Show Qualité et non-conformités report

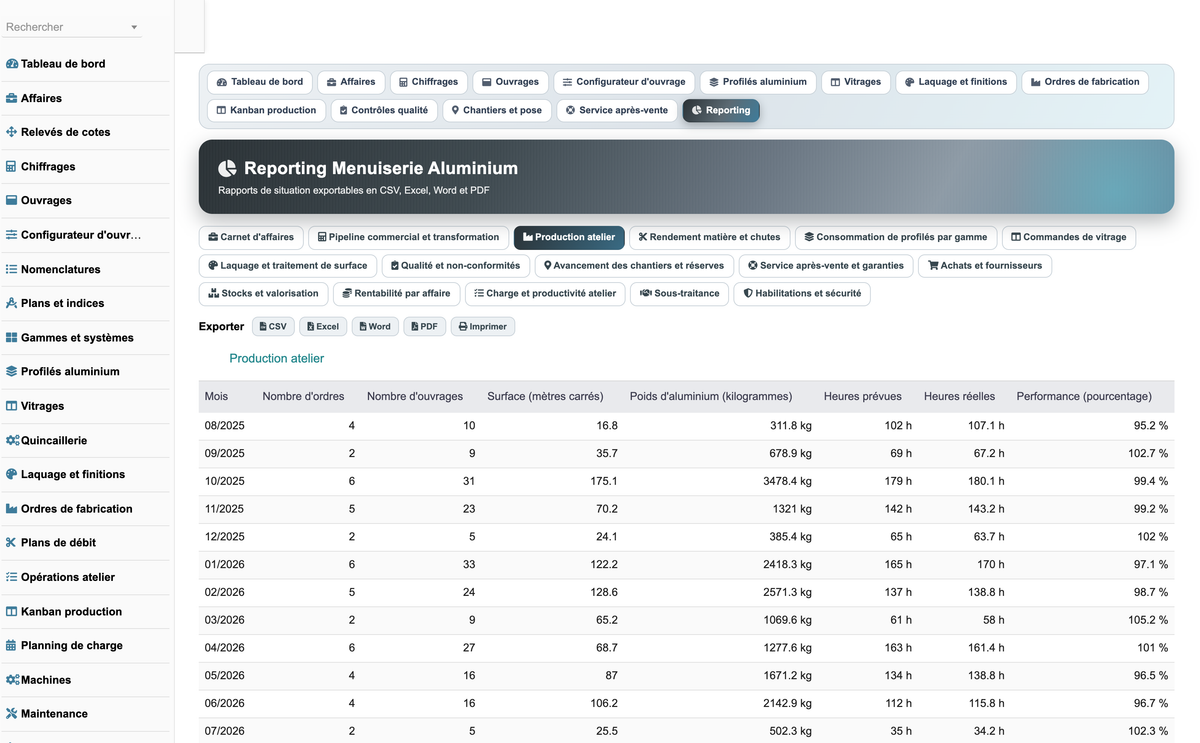coord(456,265)
